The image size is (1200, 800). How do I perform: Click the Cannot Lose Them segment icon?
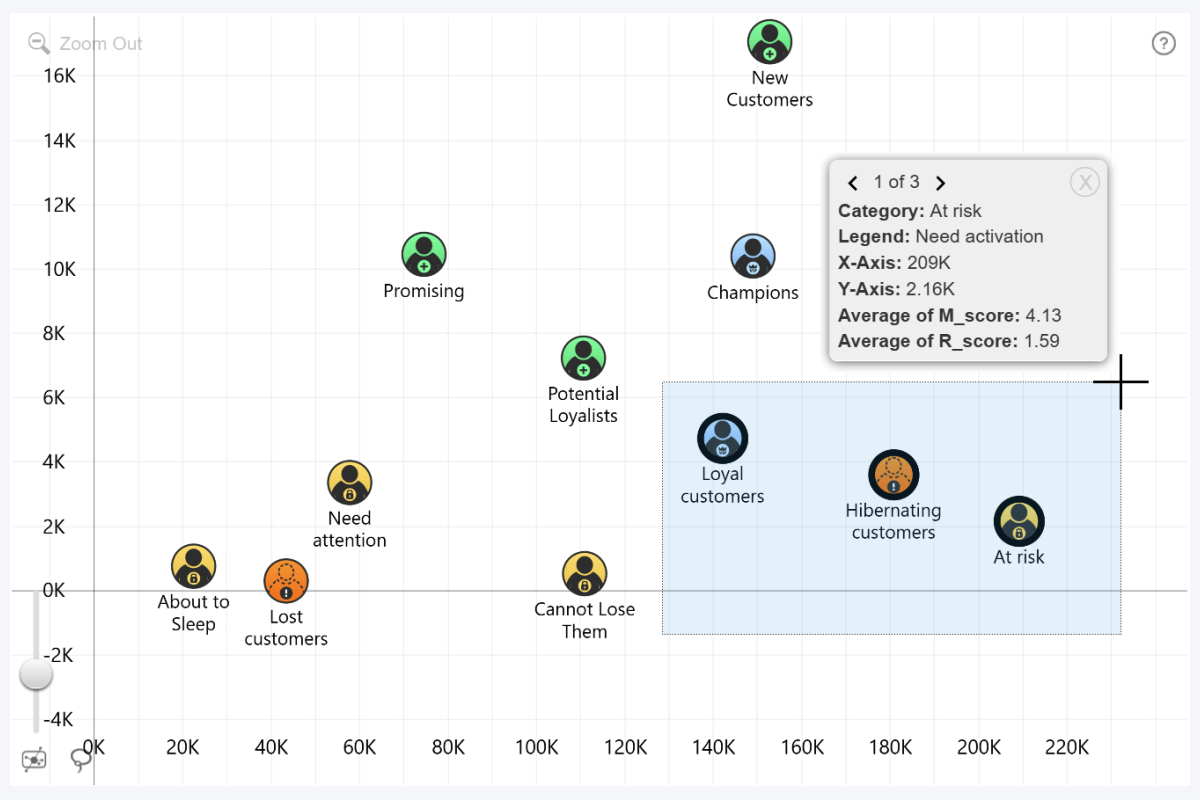click(x=585, y=572)
